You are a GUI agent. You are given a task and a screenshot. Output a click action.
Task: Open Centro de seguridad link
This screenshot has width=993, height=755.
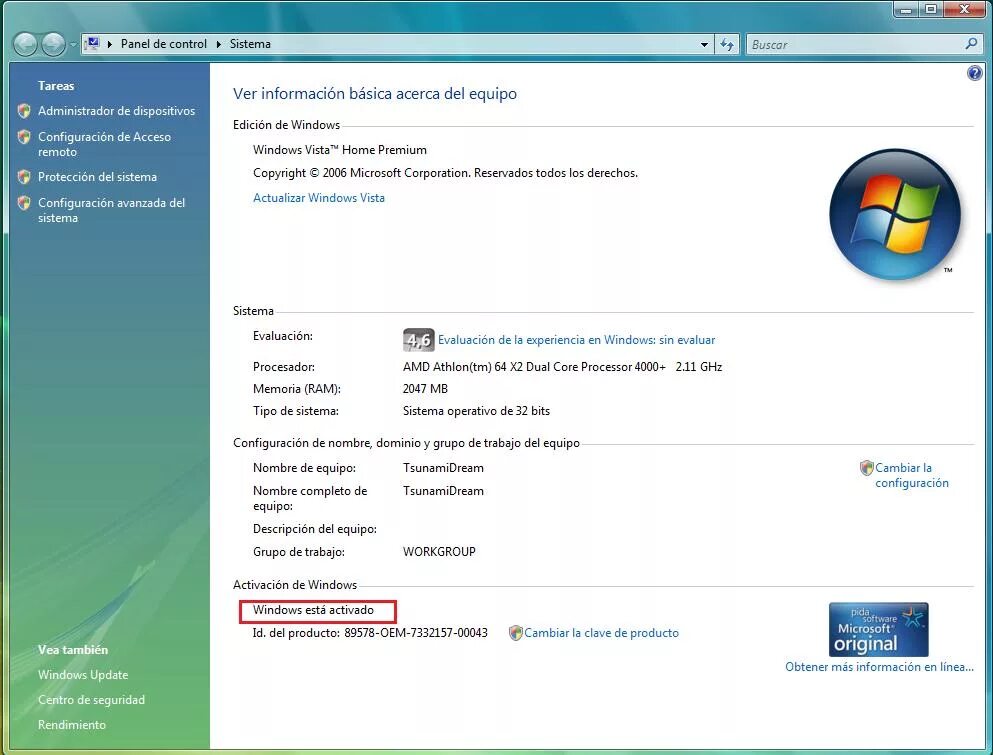click(91, 700)
